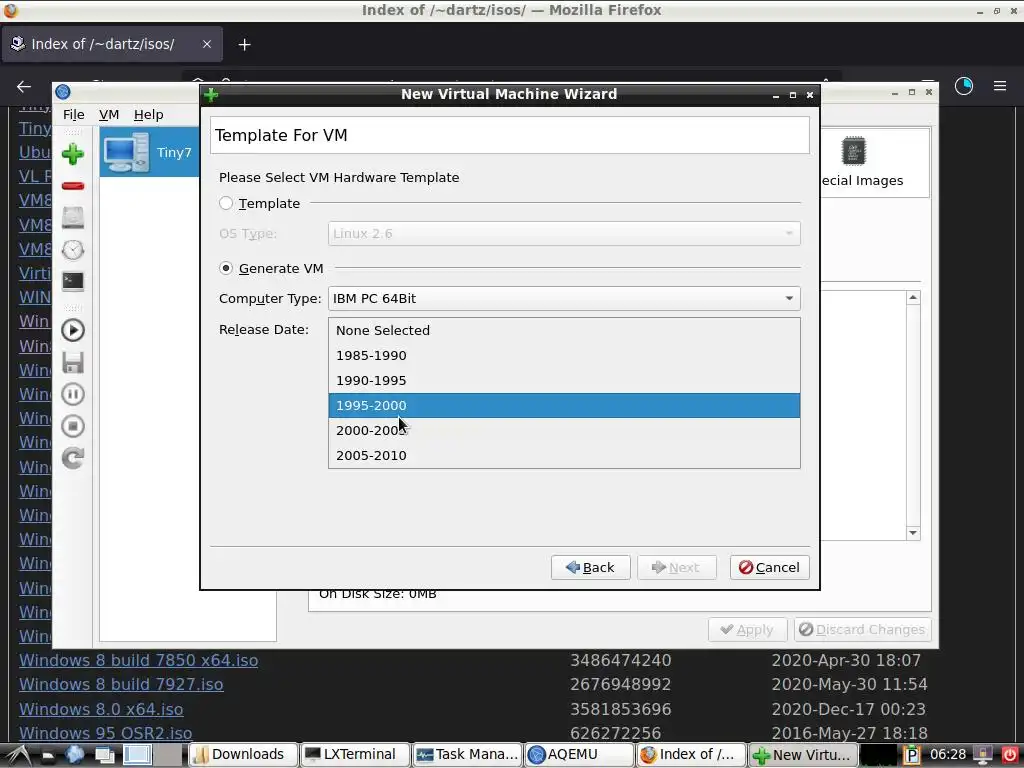This screenshot has height=768, width=1024.
Task: Open Windows 8.0 x64.iso link
Action: pos(101,709)
